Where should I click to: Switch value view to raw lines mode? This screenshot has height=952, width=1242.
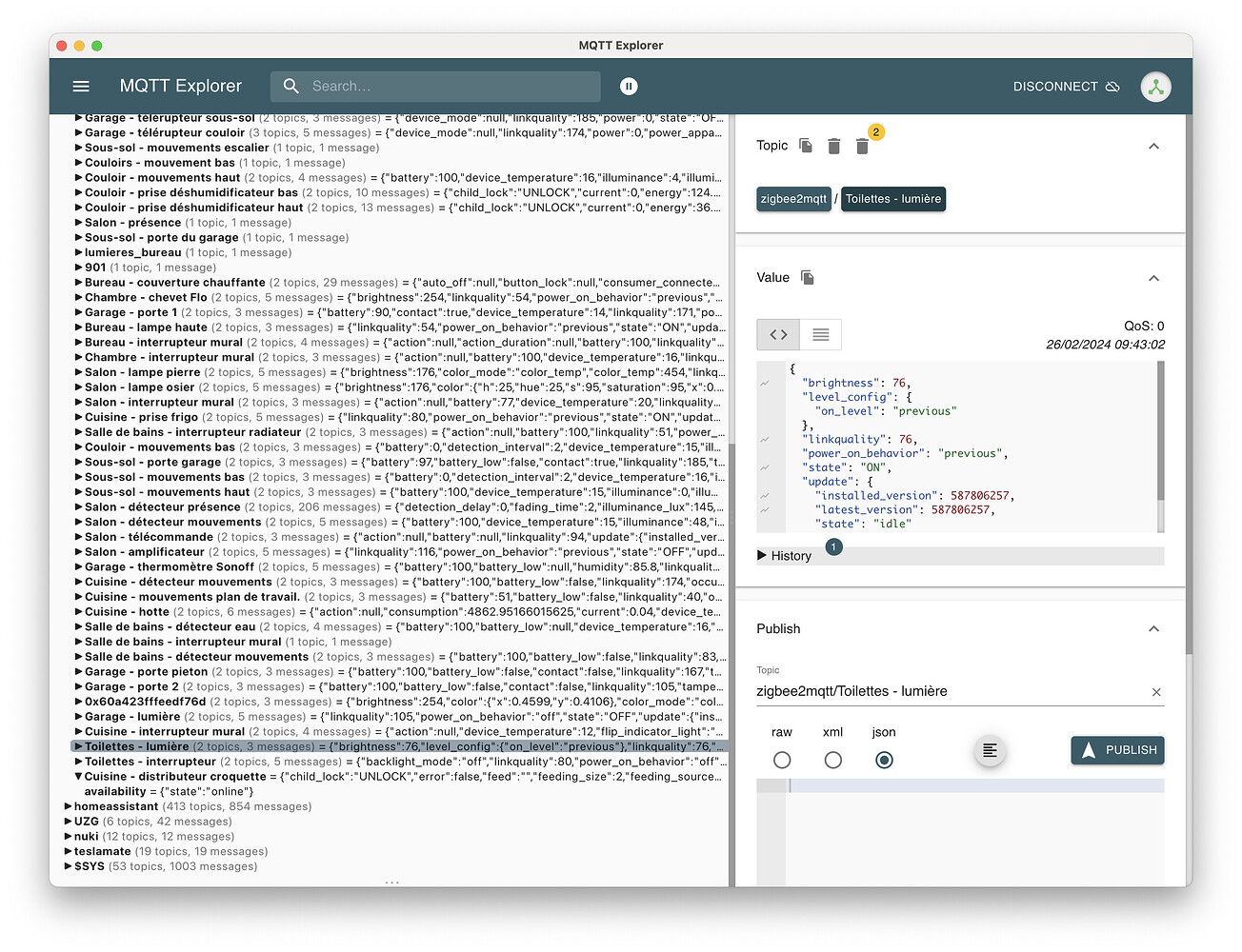click(821, 334)
